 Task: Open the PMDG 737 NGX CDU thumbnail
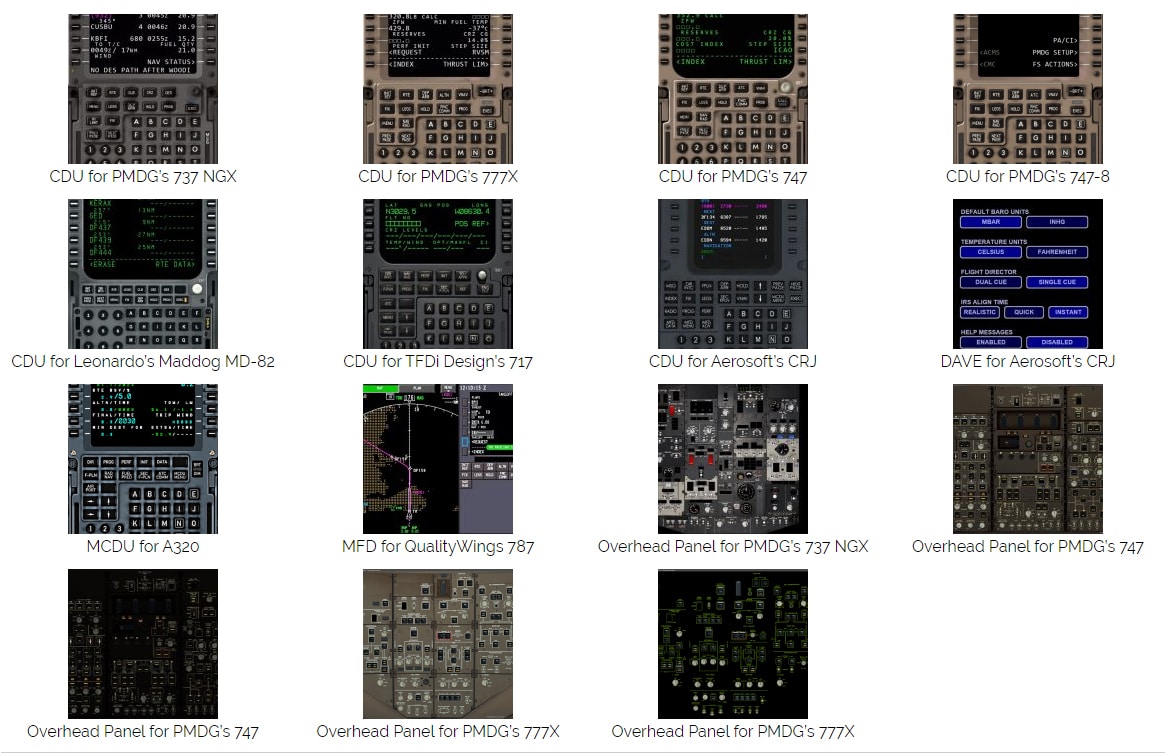click(142, 89)
